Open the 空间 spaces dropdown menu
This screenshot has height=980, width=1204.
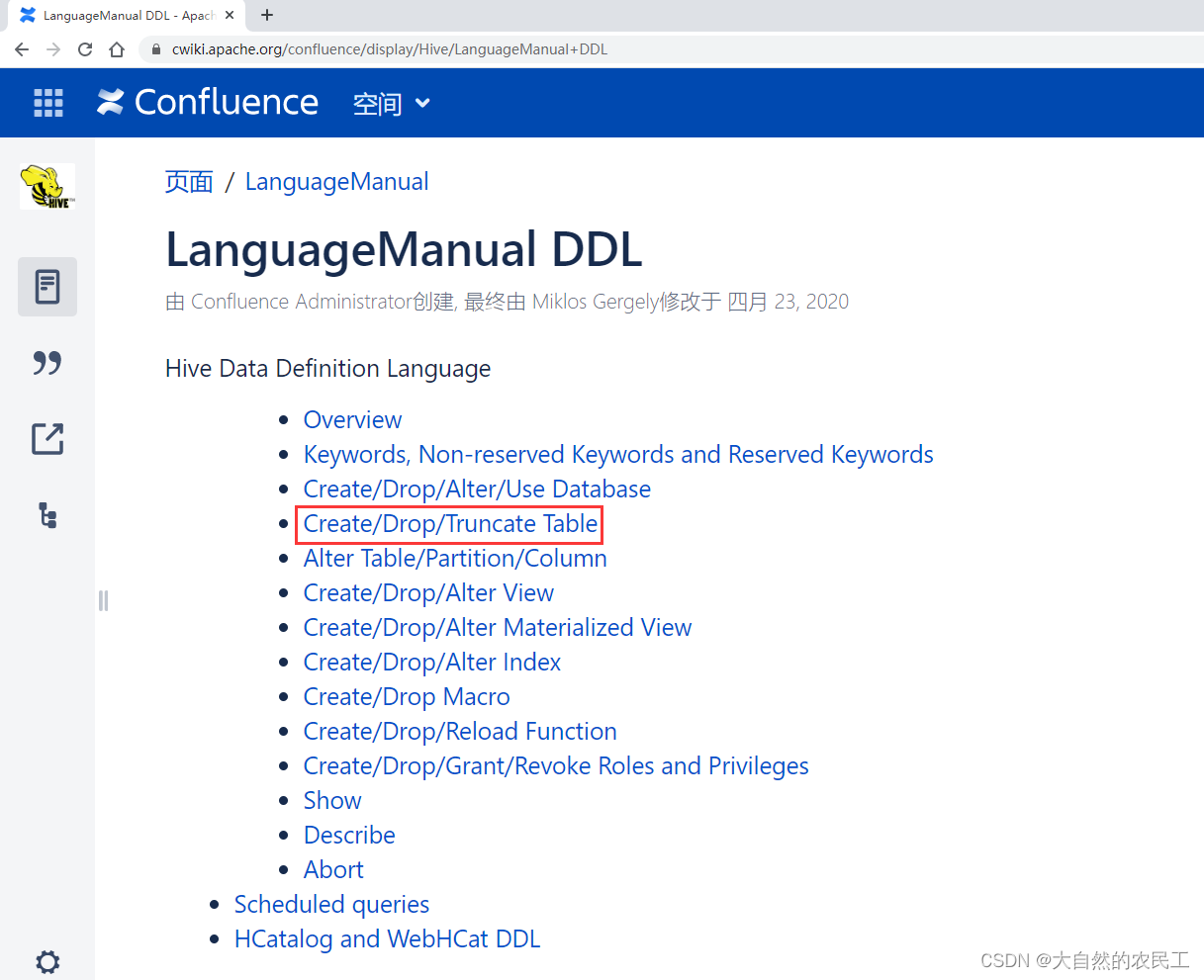(392, 103)
